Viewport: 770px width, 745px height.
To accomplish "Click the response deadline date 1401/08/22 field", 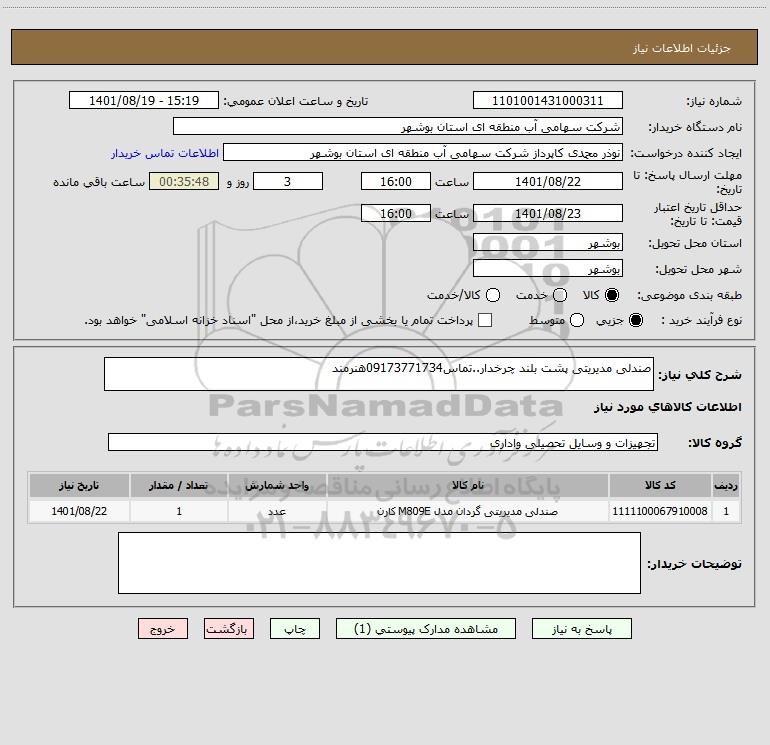I will point(548,181).
